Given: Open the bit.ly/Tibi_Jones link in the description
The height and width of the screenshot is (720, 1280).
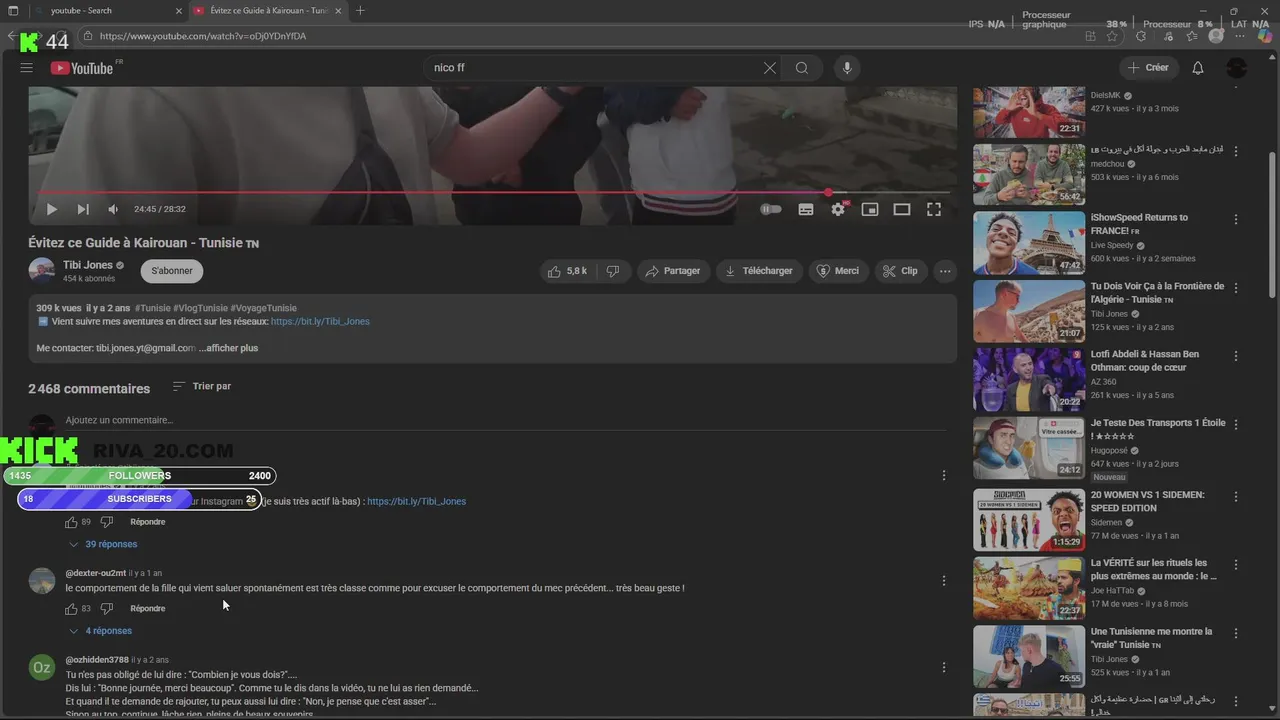Looking at the screenshot, I should (320, 322).
